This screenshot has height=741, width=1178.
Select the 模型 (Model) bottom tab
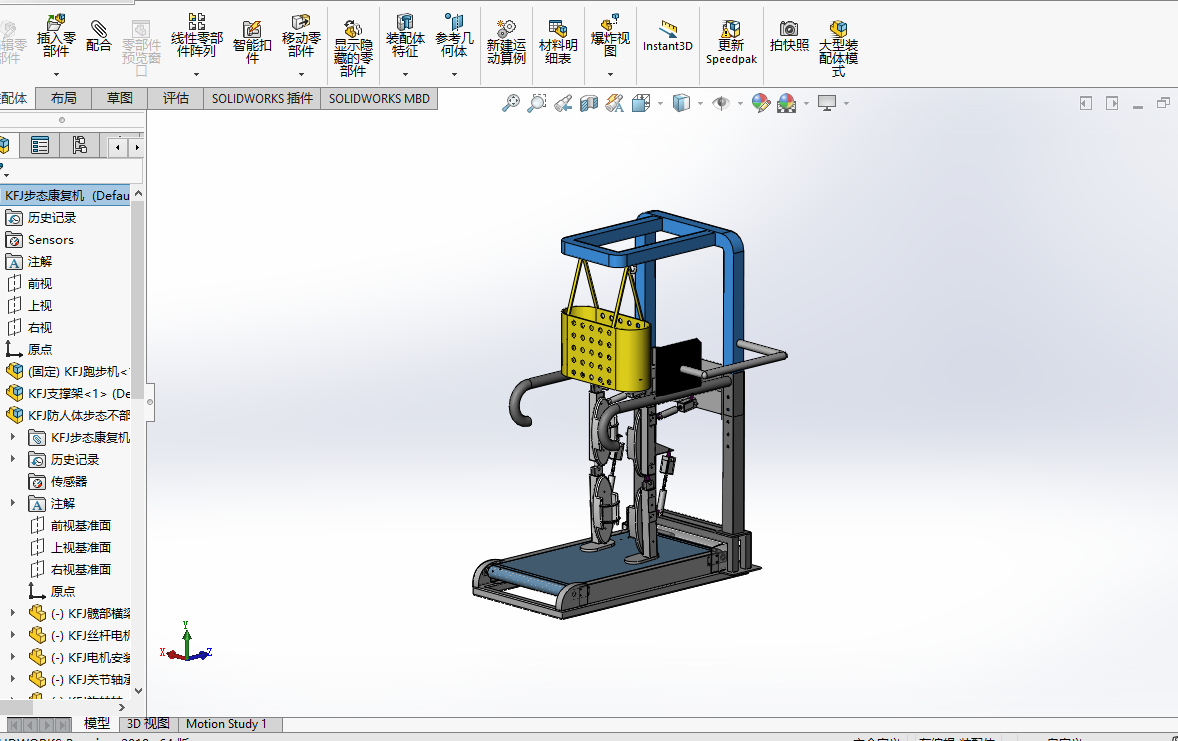click(97, 724)
